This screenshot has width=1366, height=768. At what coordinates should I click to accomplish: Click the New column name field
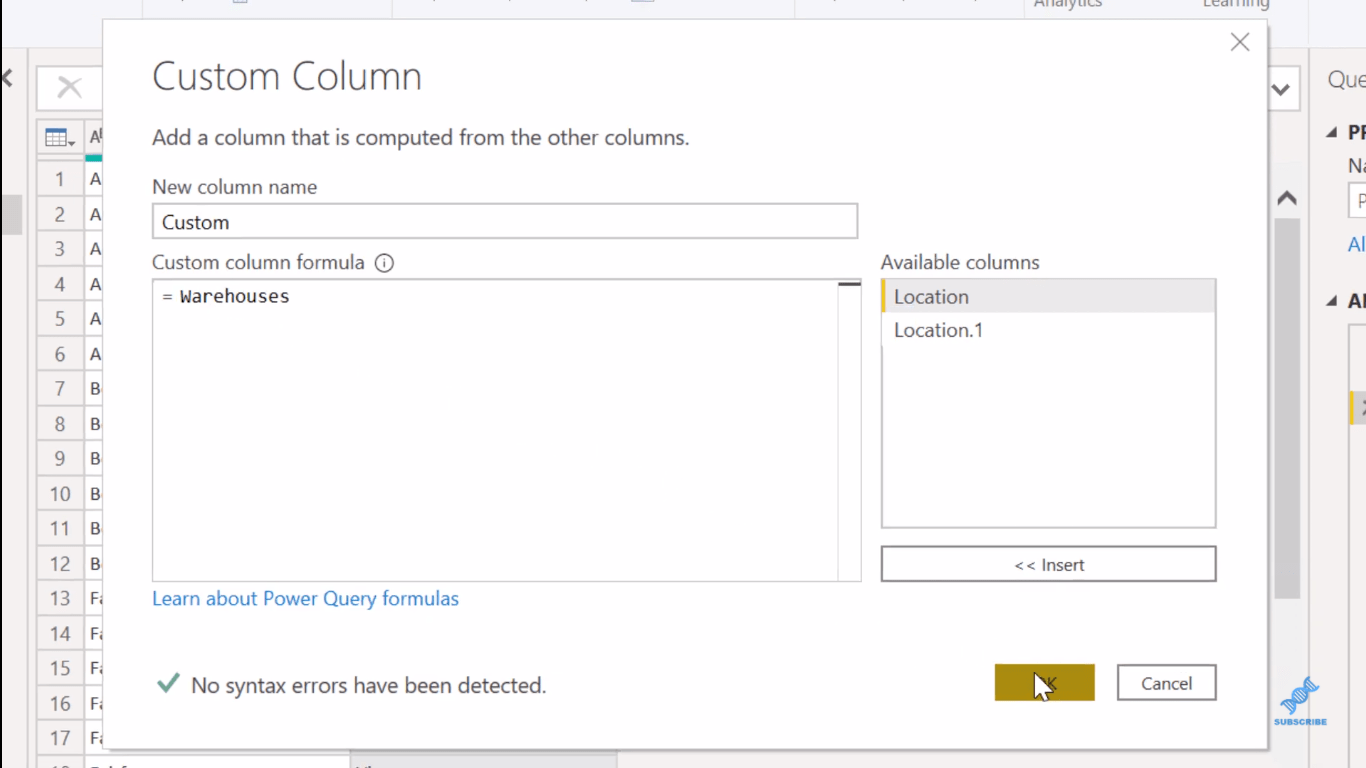click(x=505, y=221)
